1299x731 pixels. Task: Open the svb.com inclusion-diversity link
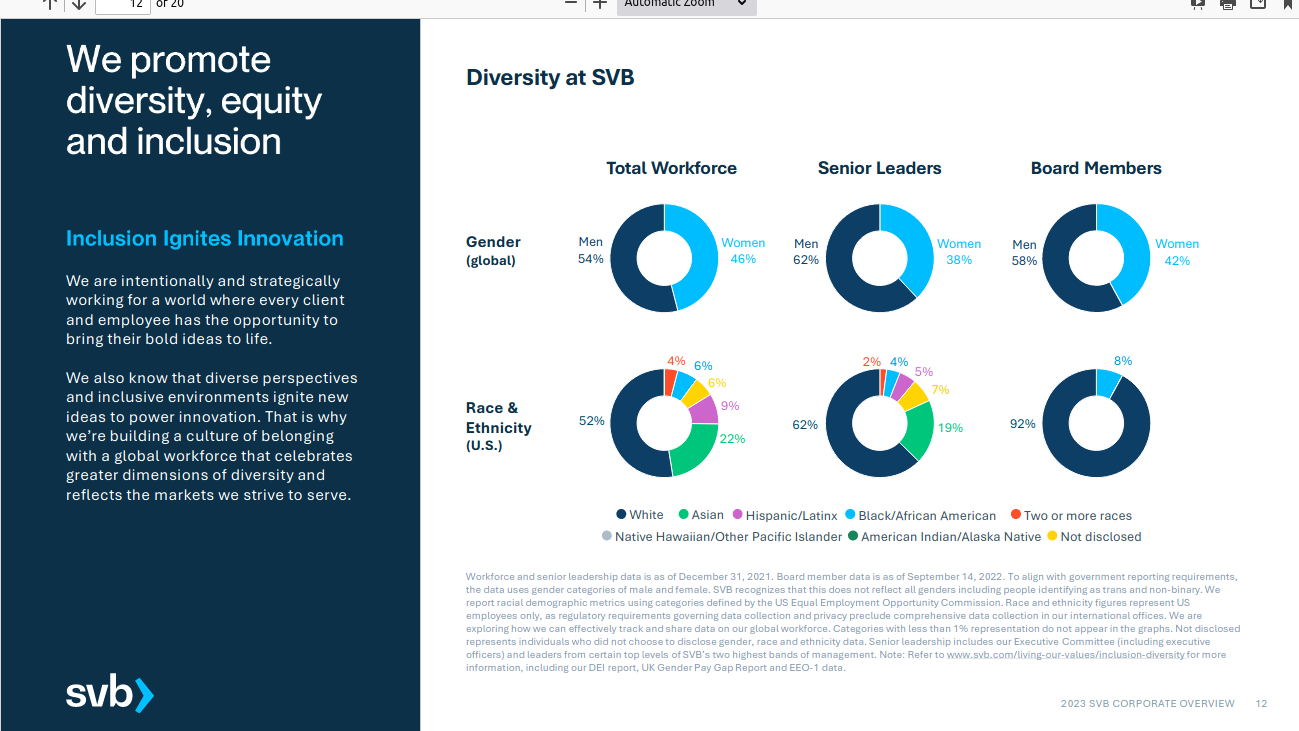pos(1067,655)
